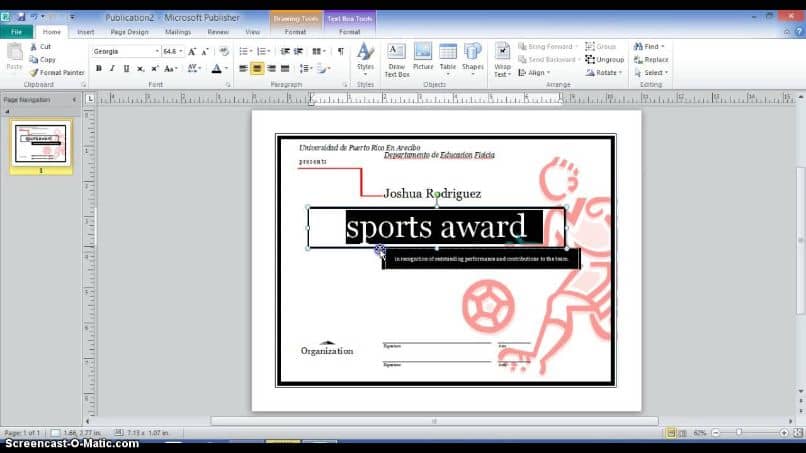806x453 pixels.
Task: Toggle italic formatting
Action: (x=112, y=68)
